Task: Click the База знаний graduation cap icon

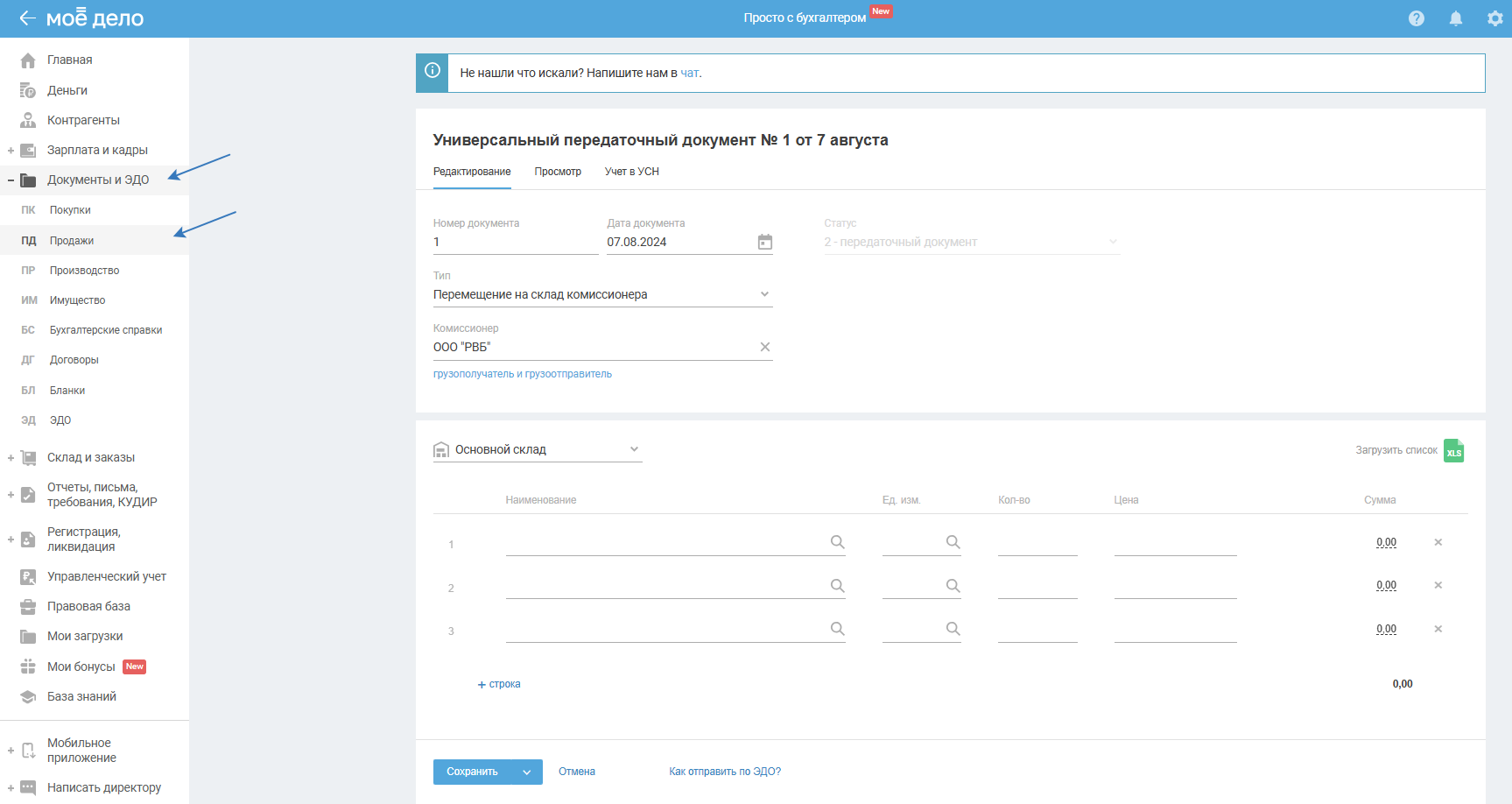Action: tap(28, 696)
